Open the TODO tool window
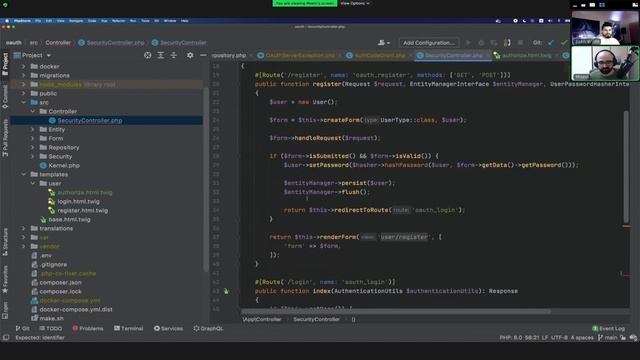The width and height of the screenshot is (640, 360). pos(51,328)
